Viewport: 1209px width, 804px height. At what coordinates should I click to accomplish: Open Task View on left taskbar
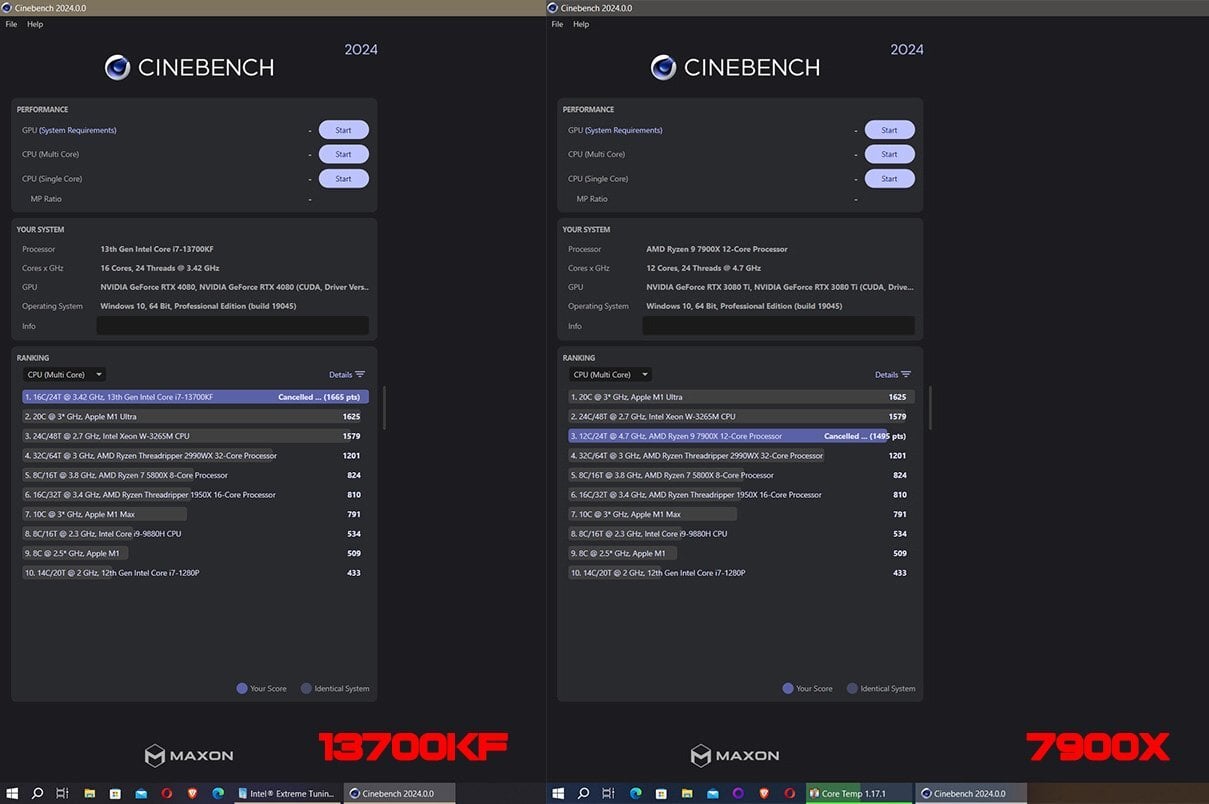coord(62,794)
